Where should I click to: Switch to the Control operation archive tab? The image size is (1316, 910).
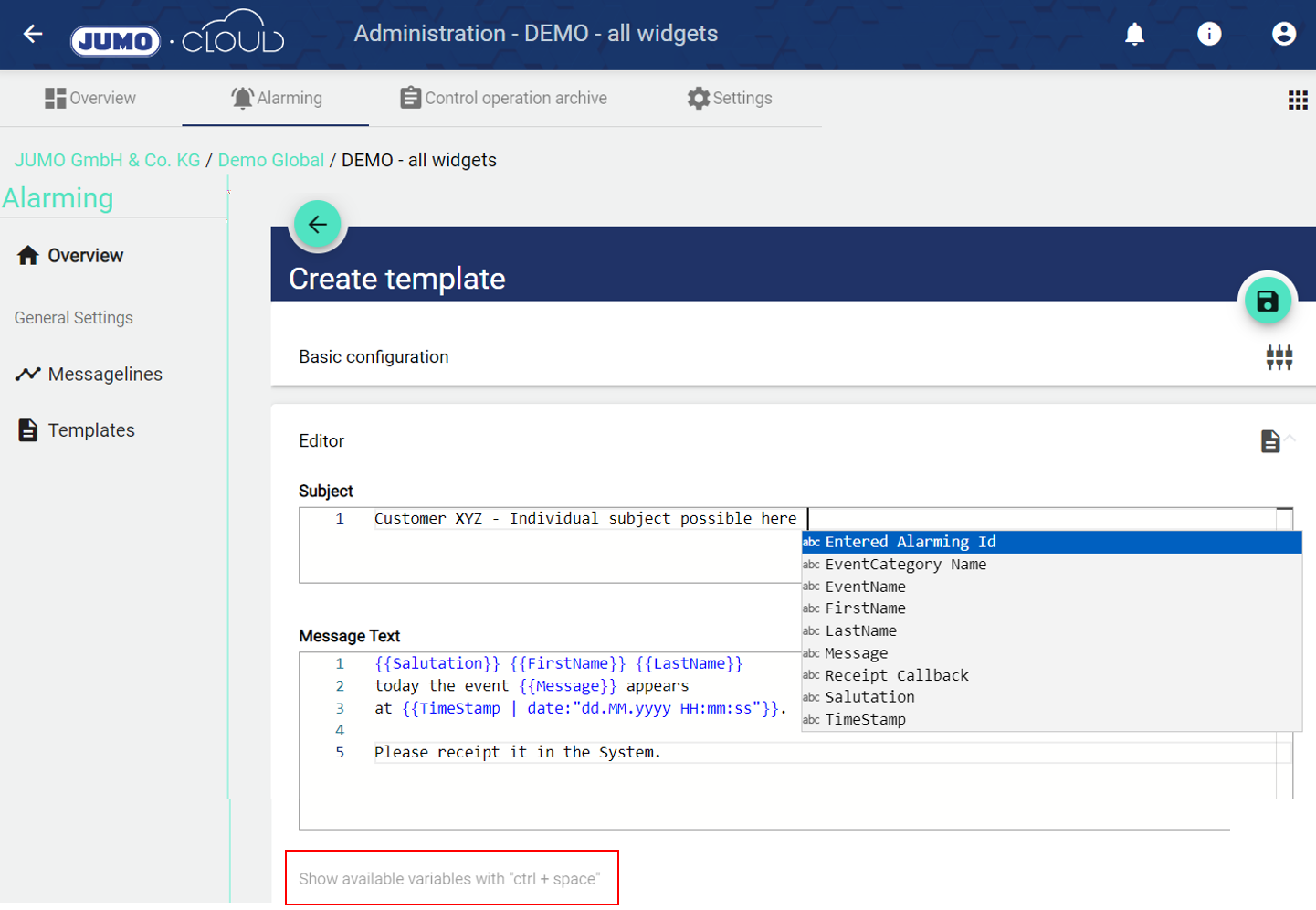[x=503, y=98]
